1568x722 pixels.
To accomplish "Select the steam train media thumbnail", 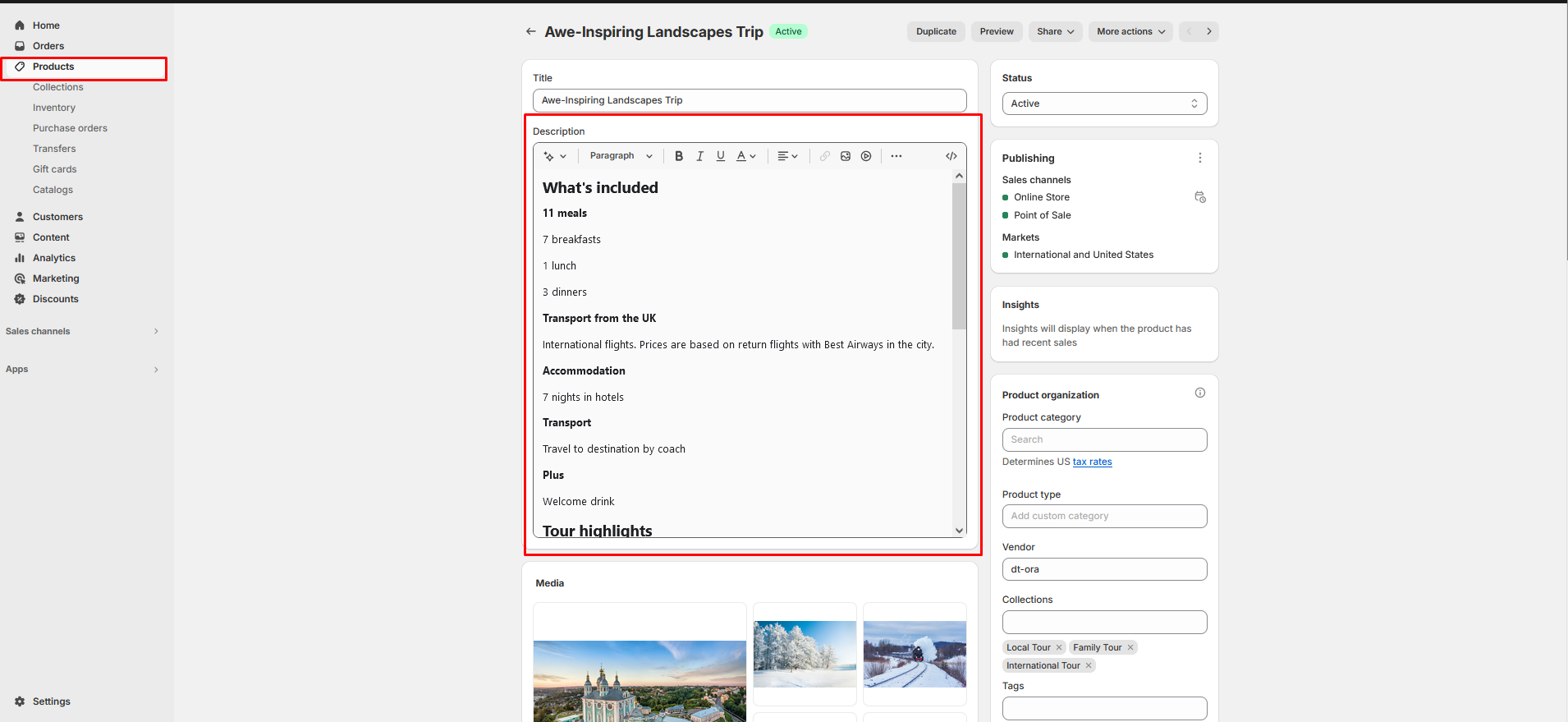I will pyautogui.click(x=915, y=654).
